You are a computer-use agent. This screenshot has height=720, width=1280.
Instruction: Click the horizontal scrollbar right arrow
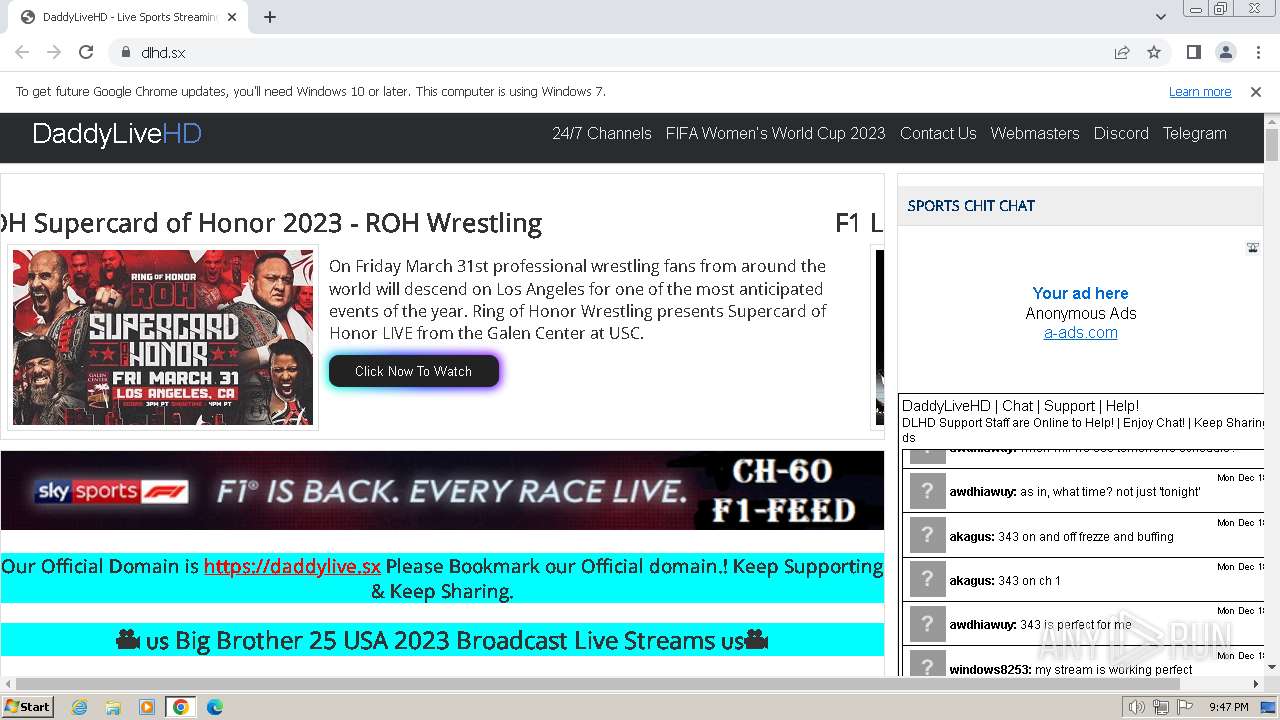tap(1256, 684)
